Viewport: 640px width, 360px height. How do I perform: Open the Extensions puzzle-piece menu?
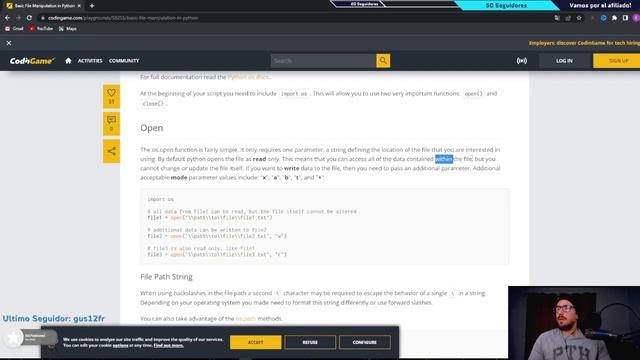[x=614, y=18]
